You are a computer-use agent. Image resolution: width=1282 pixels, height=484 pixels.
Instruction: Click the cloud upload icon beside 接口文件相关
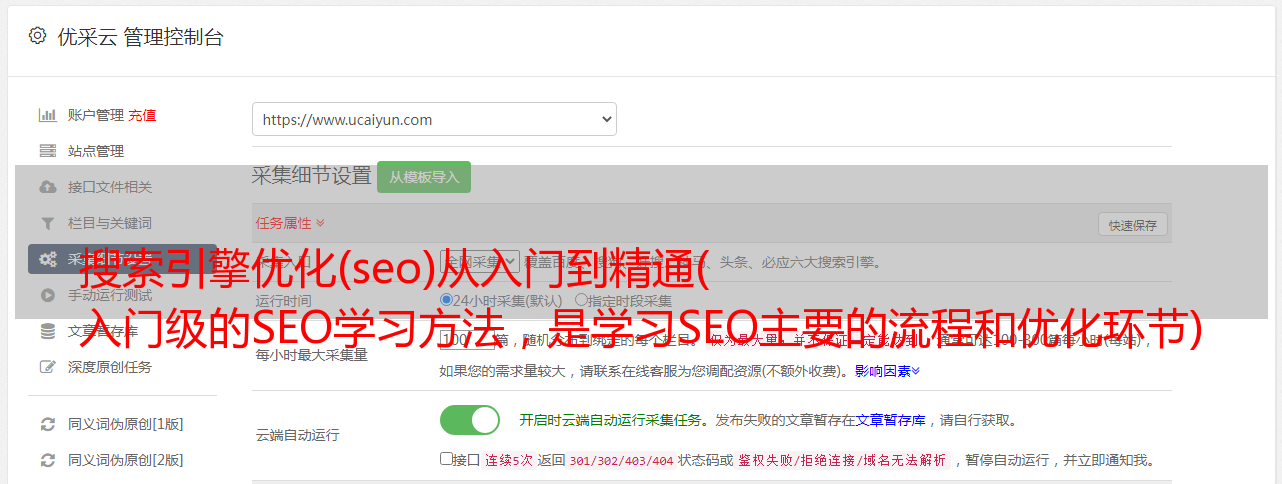(x=47, y=187)
